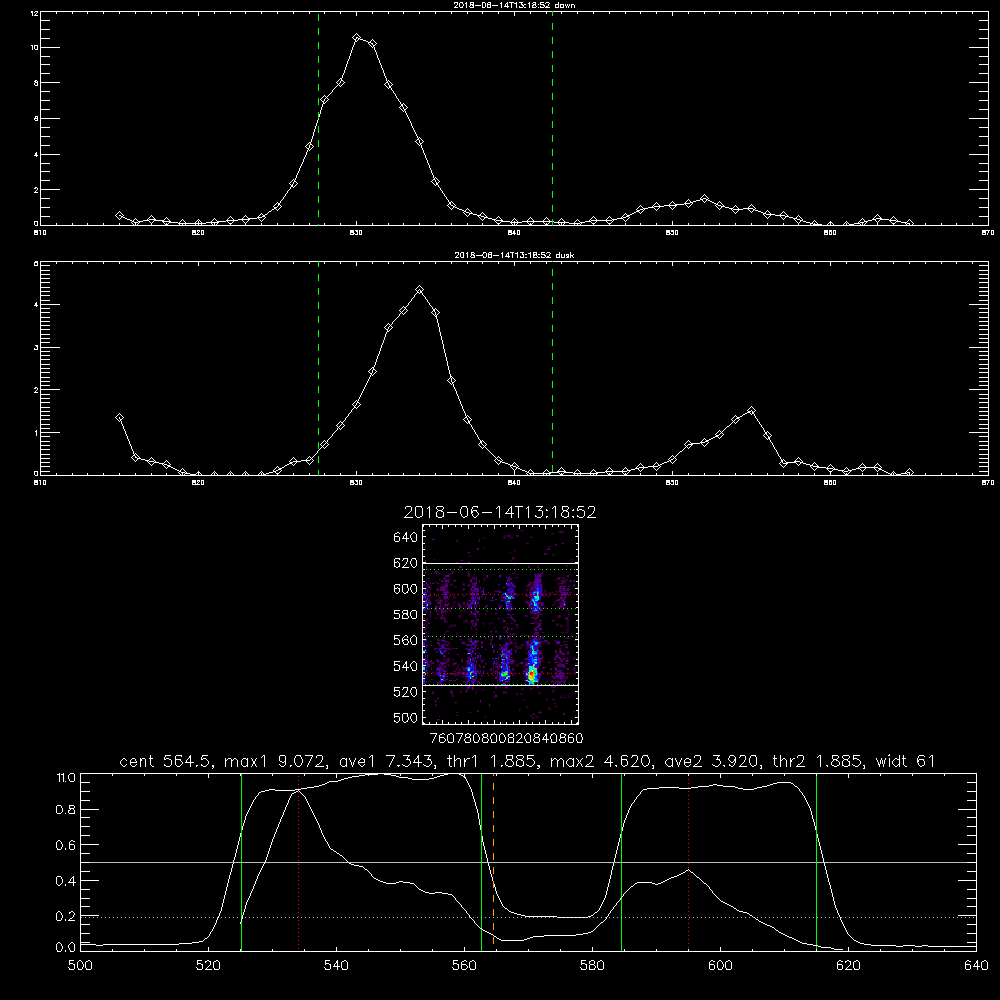Viewport: 1000px width, 1000px height.
Task: Click the heatmap y-axis label 580
Action: 405,615
